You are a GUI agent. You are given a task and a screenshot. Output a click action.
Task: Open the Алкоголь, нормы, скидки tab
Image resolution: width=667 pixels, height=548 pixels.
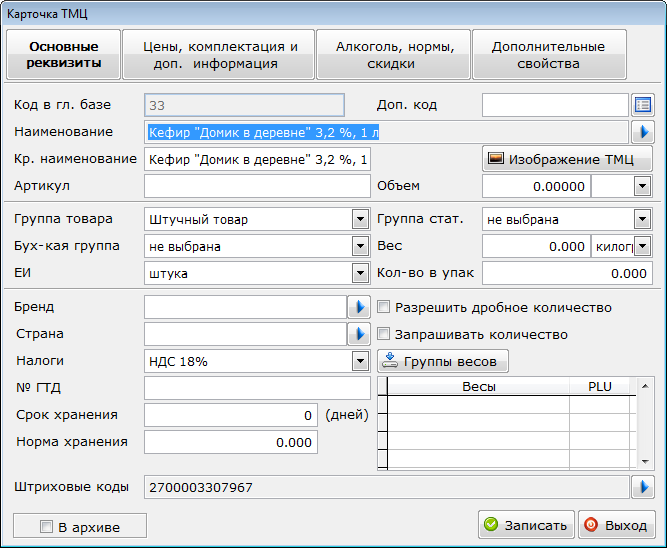(x=393, y=54)
